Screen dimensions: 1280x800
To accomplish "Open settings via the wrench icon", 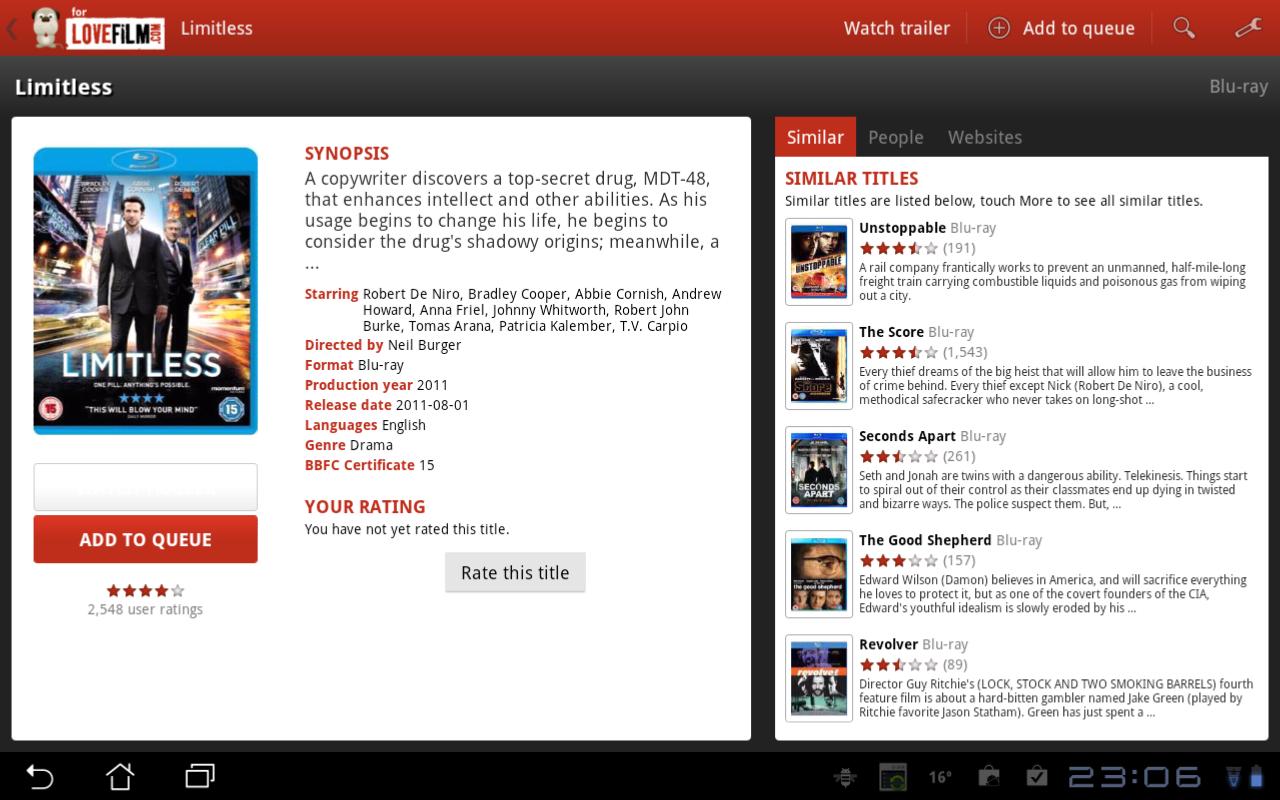I will pos(1248,28).
